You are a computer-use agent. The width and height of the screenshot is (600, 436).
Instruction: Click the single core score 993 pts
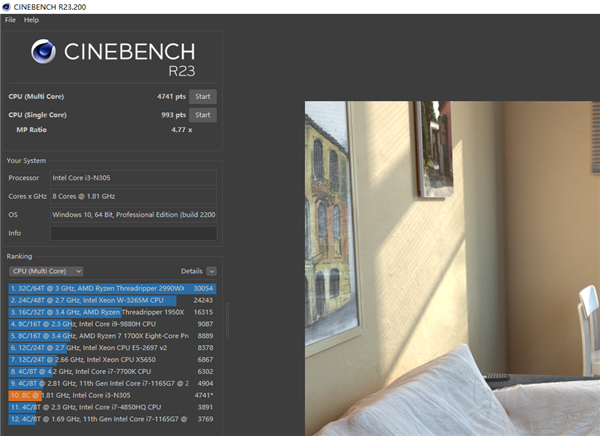173,115
